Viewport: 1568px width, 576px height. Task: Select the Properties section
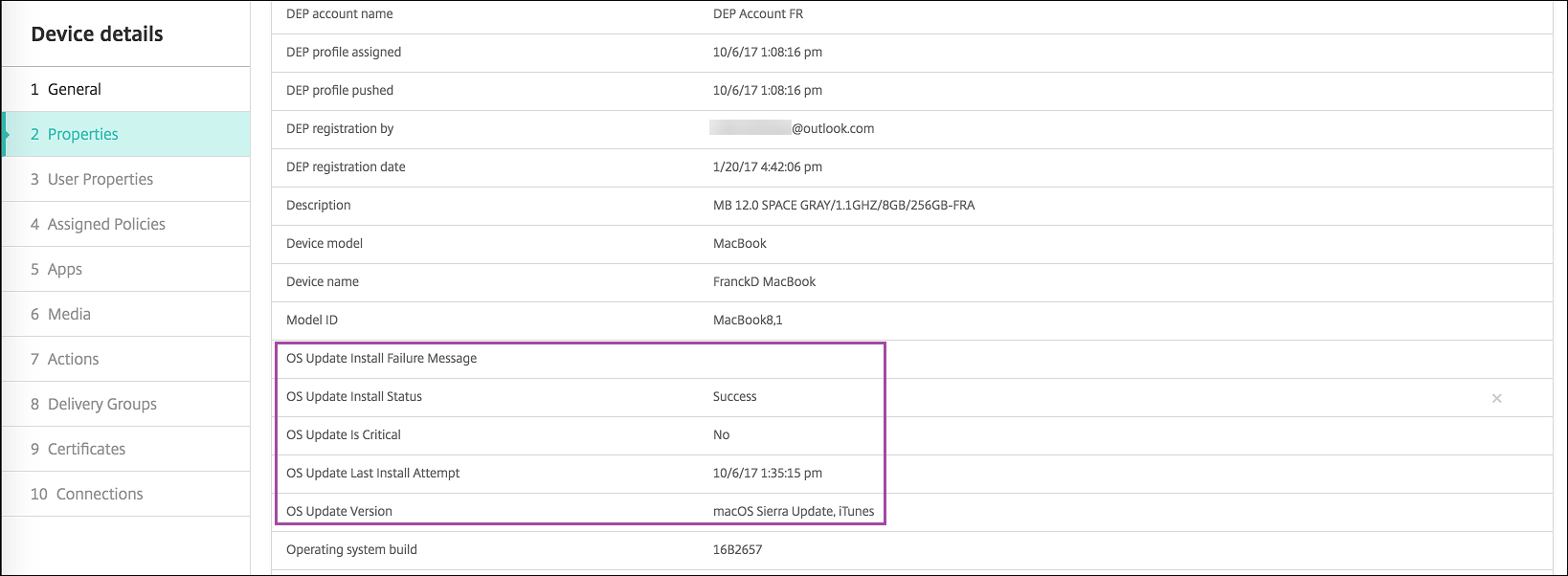pyautogui.click(x=83, y=134)
